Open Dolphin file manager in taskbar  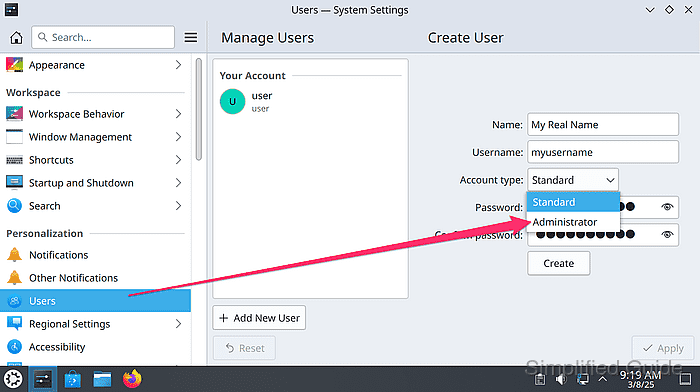(x=102, y=380)
